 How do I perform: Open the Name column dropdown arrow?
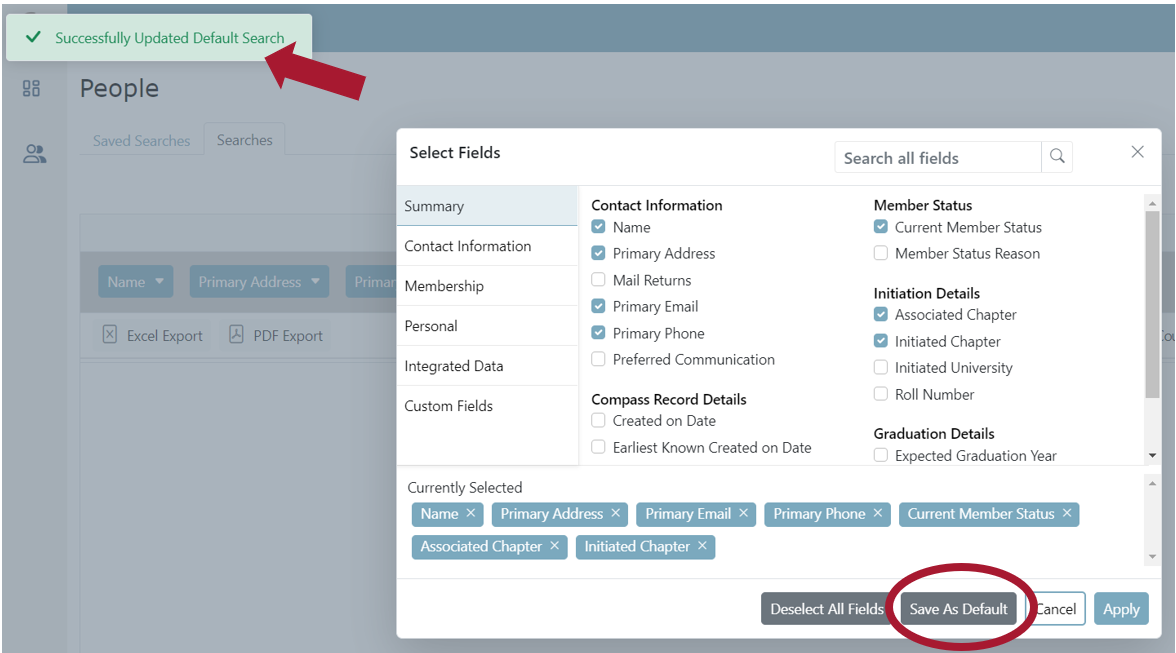pyautogui.click(x=159, y=281)
